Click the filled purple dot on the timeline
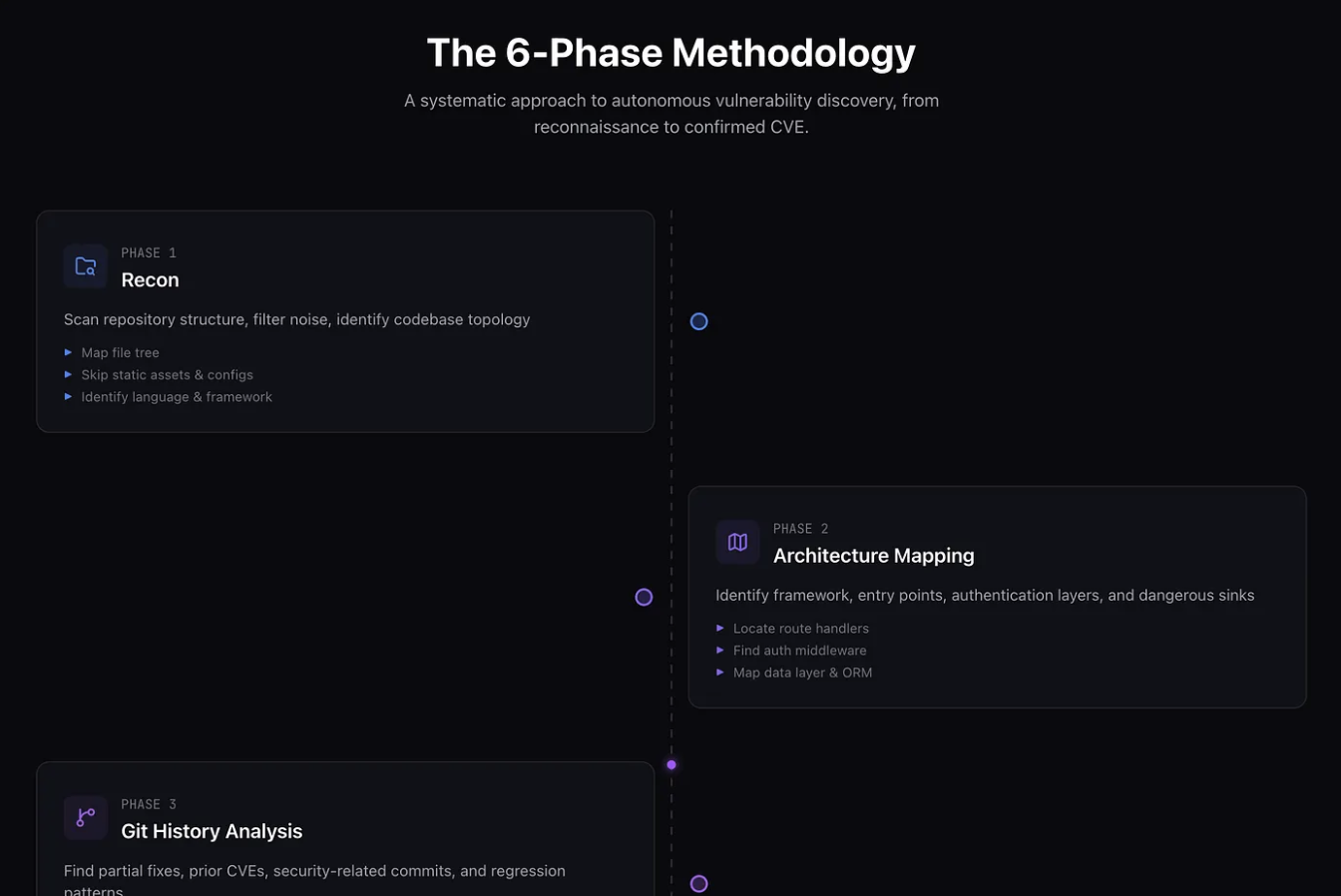 click(x=670, y=764)
